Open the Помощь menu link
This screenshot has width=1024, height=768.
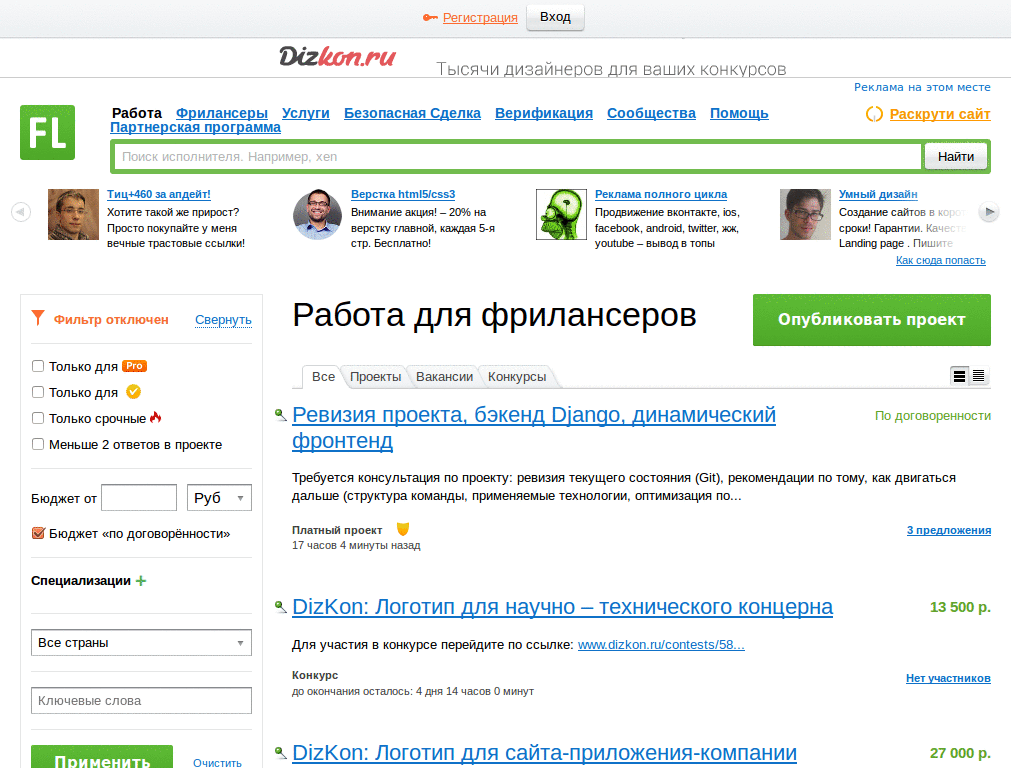(739, 113)
